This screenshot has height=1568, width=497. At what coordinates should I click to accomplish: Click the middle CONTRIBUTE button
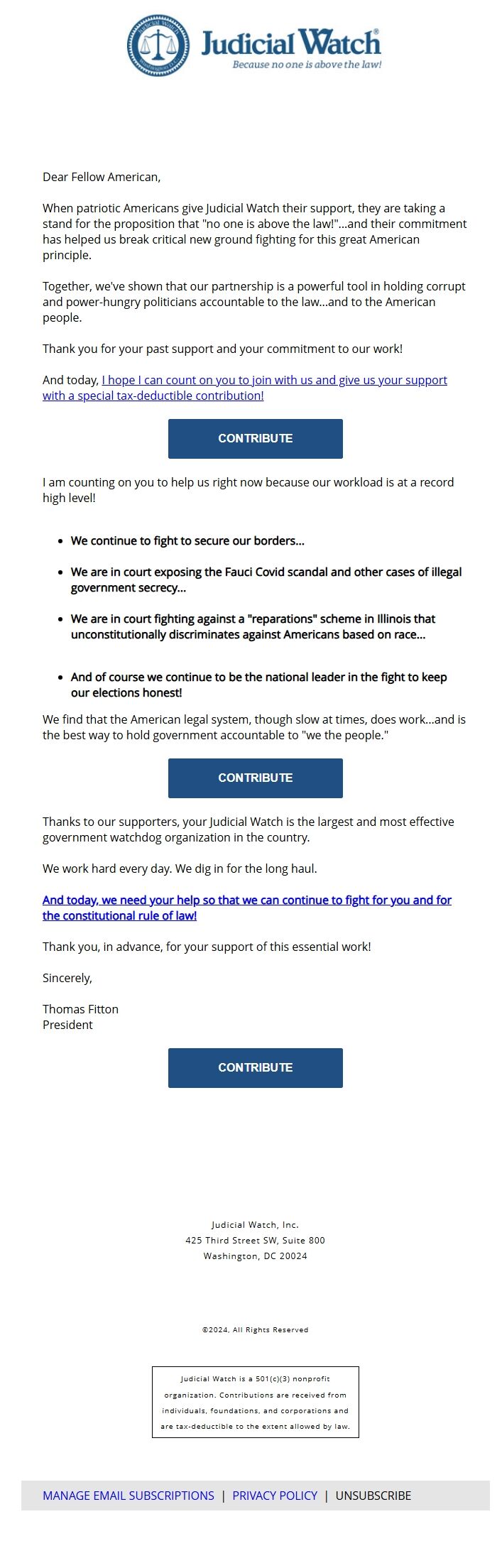tap(255, 778)
